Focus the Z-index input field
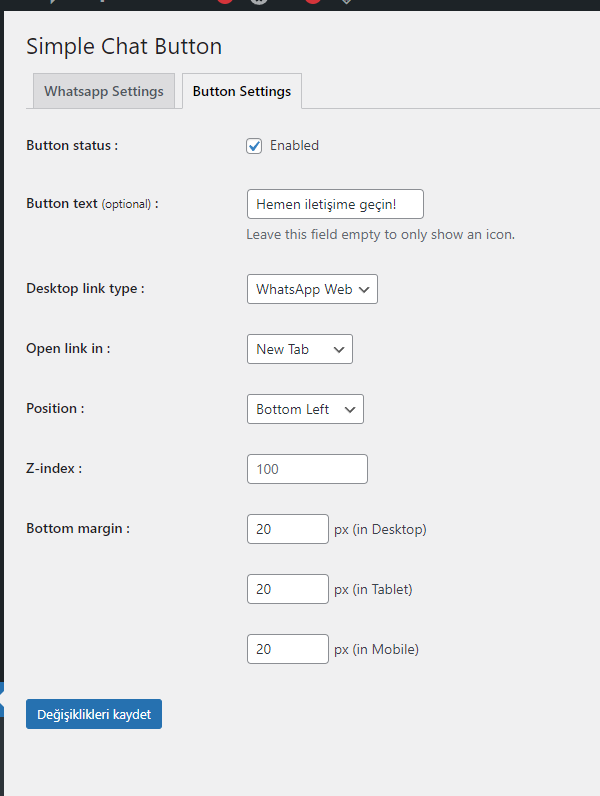600x796 pixels. pyautogui.click(x=307, y=469)
